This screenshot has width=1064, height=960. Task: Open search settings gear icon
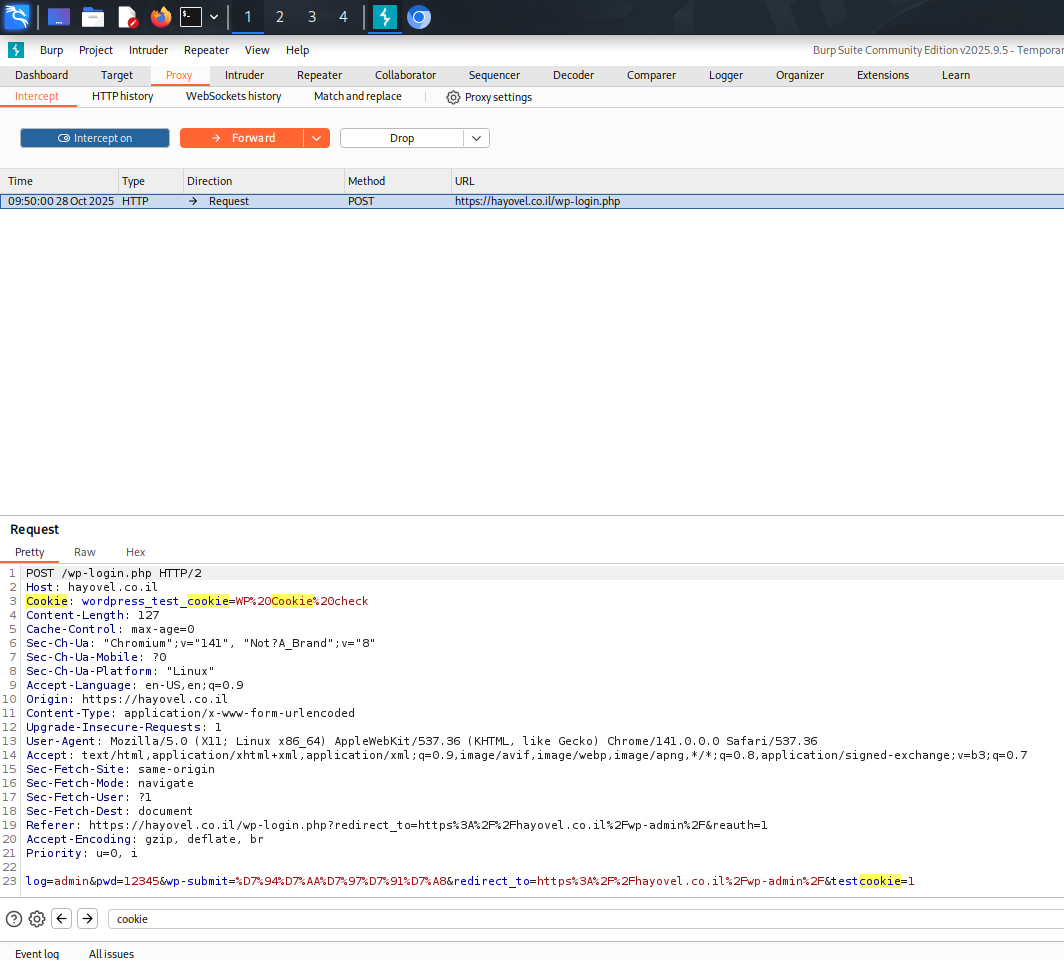pos(37,919)
